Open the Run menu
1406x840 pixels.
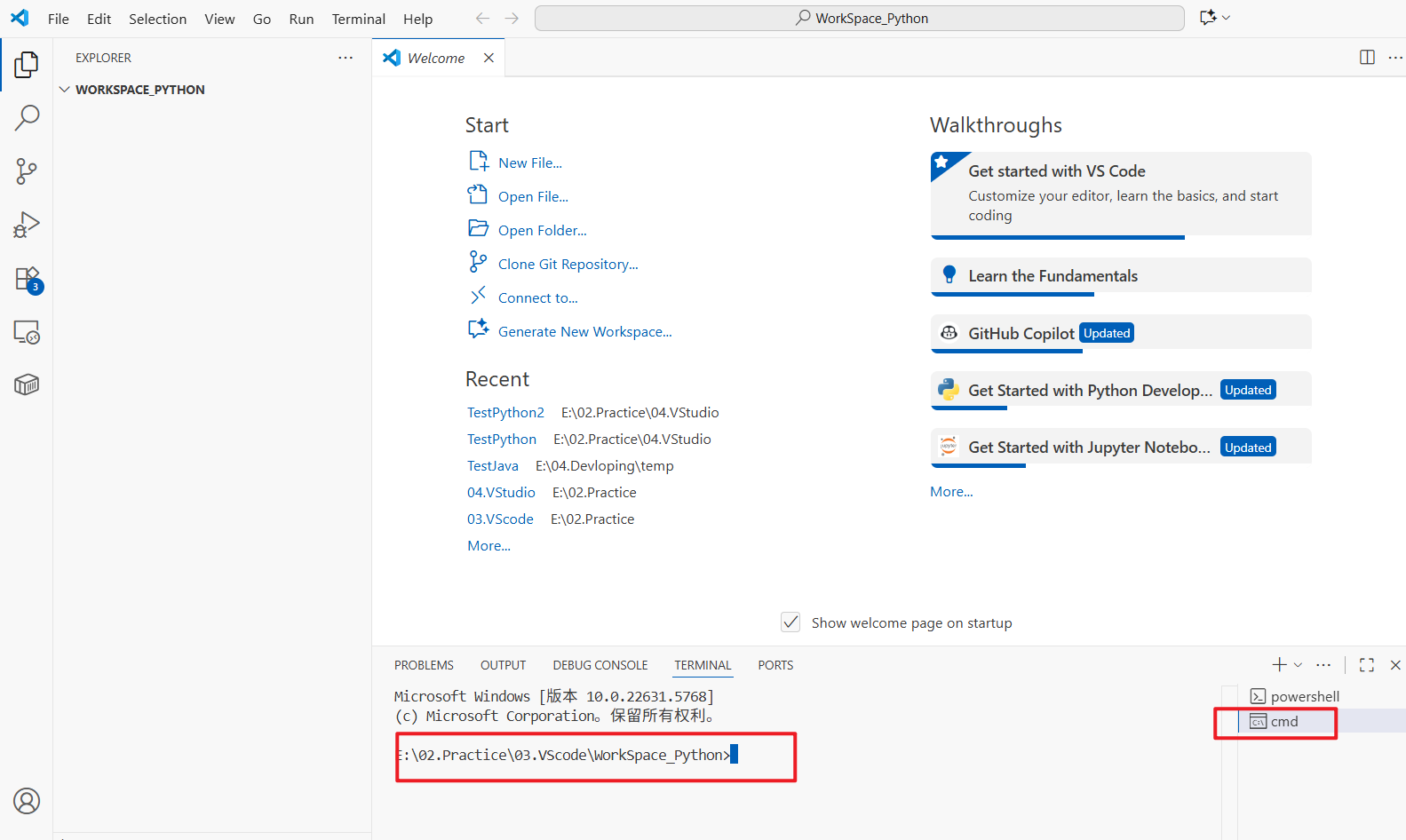[301, 19]
